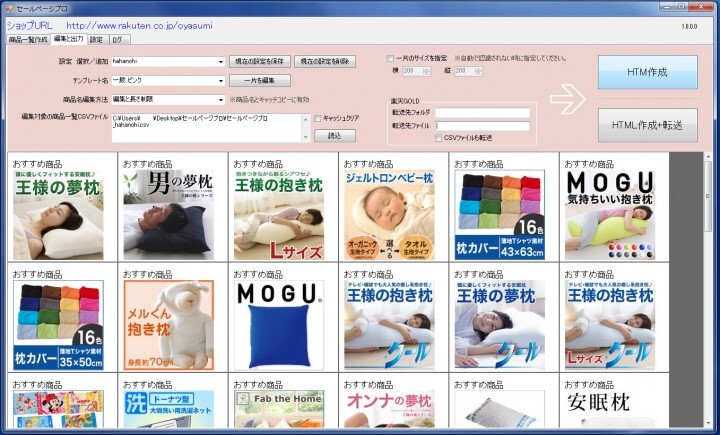This screenshot has width=720, height=435.
Task: Select the 王様の夢枕 クール thumbnail
Action: (x=500, y=325)
